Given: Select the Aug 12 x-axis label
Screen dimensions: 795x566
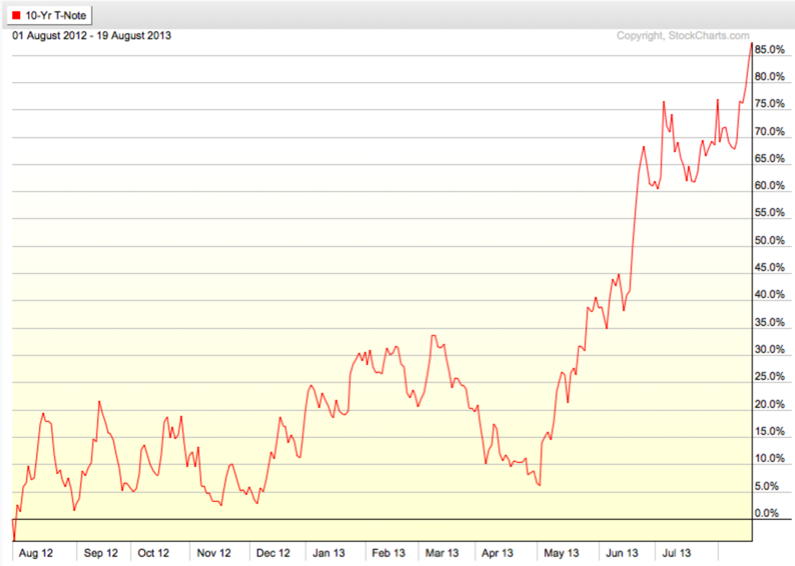Looking at the screenshot, I should (x=36, y=552).
